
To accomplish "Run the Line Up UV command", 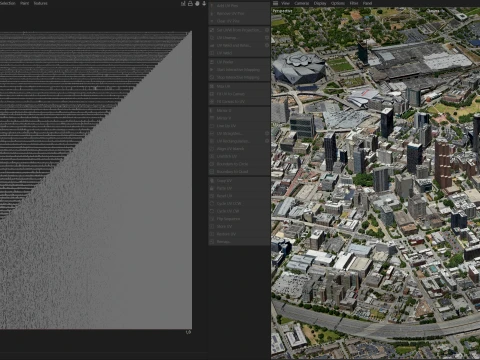I will [x=239, y=126].
